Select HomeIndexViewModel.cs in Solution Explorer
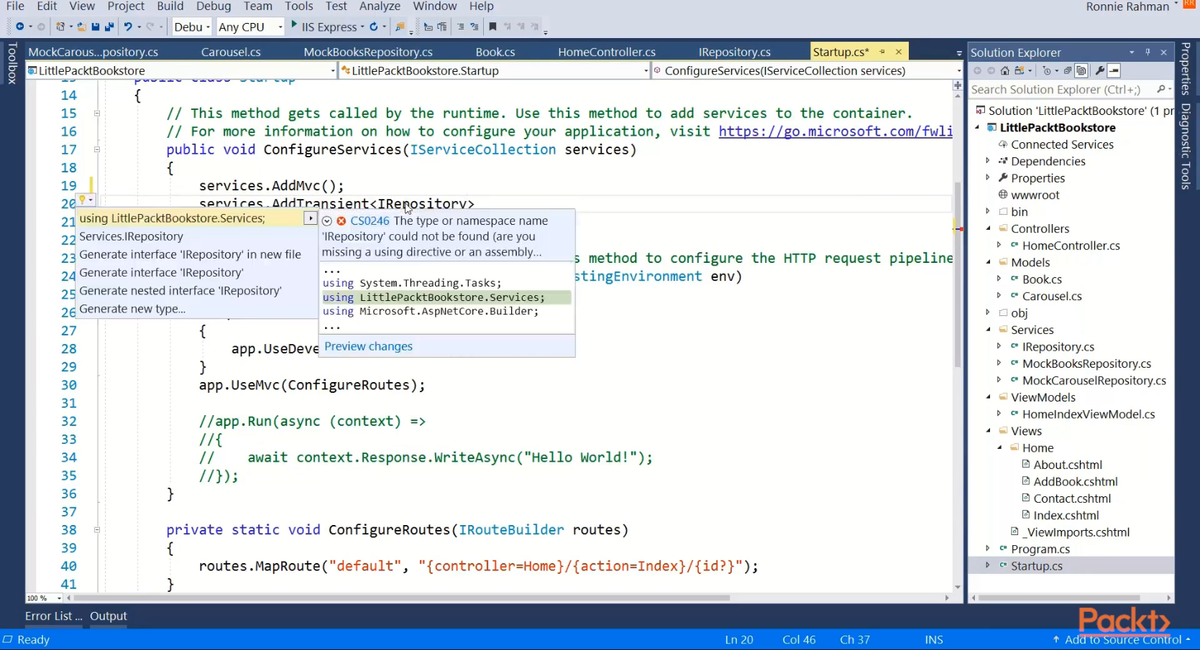The image size is (1200, 650). [x=1088, y=414]
